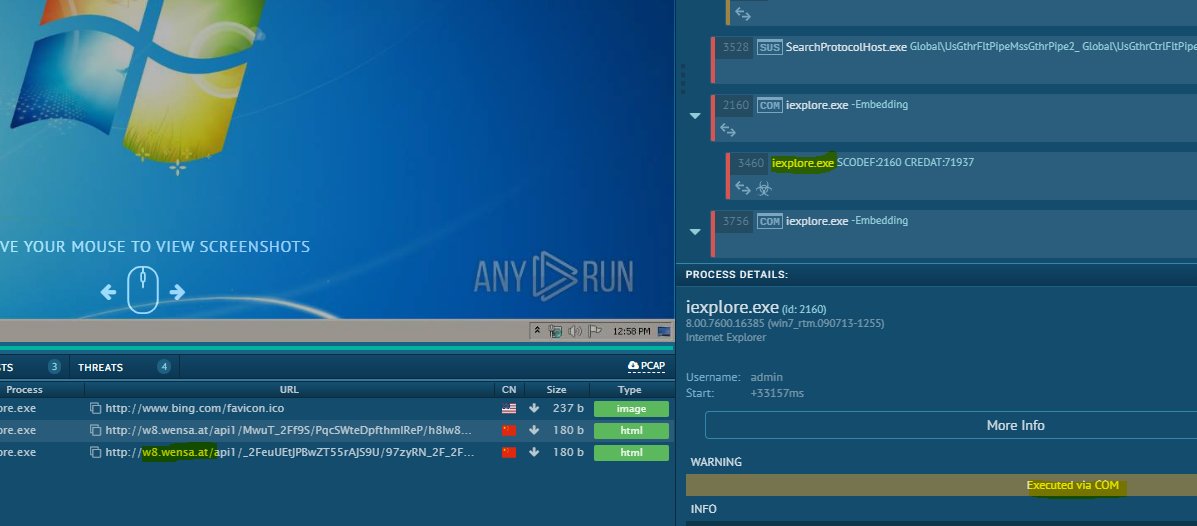Click the 237 b size value
Viewport: 1197px width, 526px height.
pos(568,408)
